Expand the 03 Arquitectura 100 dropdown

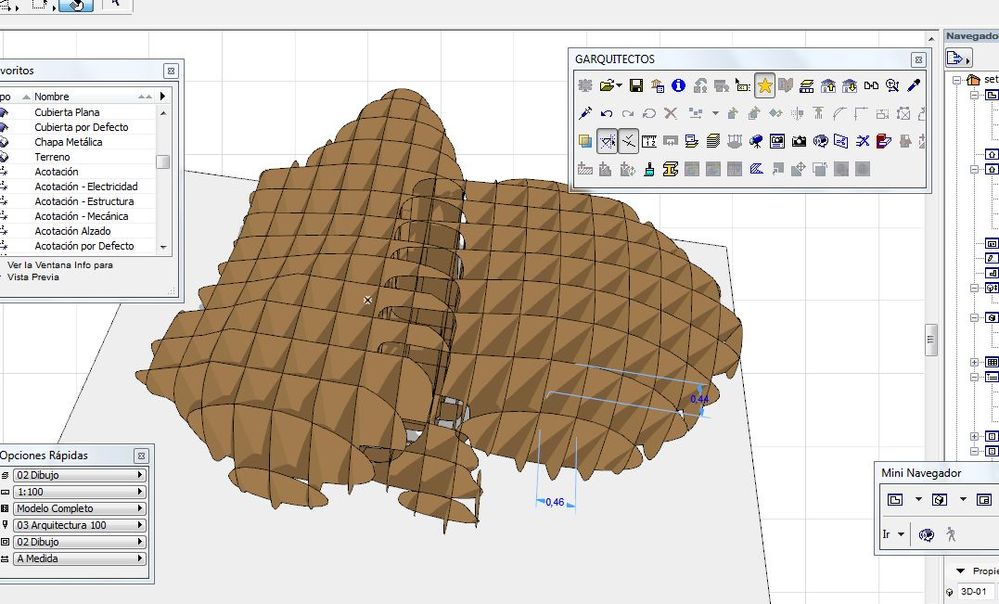click(x=80, y=525)
